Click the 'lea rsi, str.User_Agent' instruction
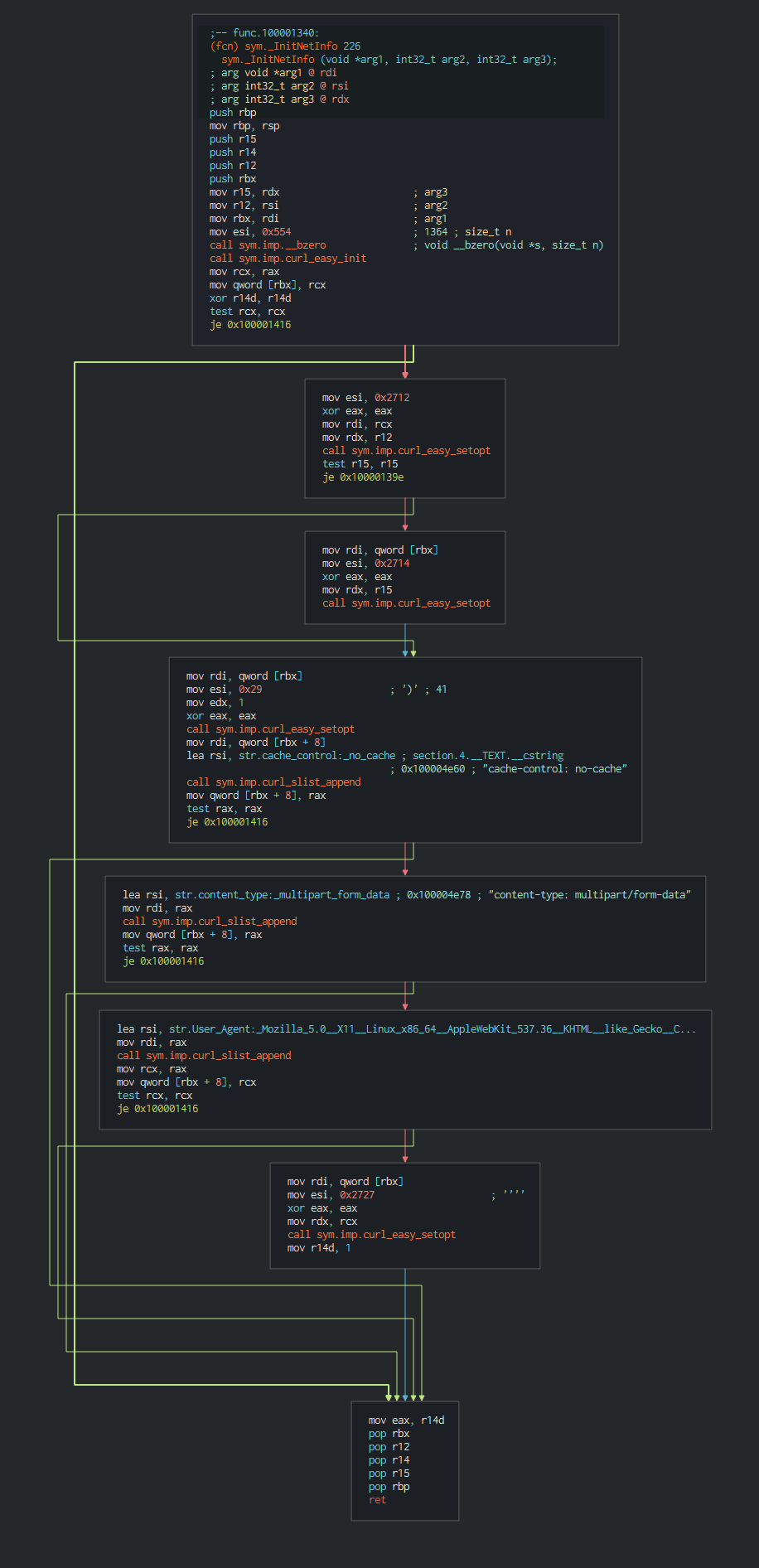The image size is (759, 1568). (406, 1029)
